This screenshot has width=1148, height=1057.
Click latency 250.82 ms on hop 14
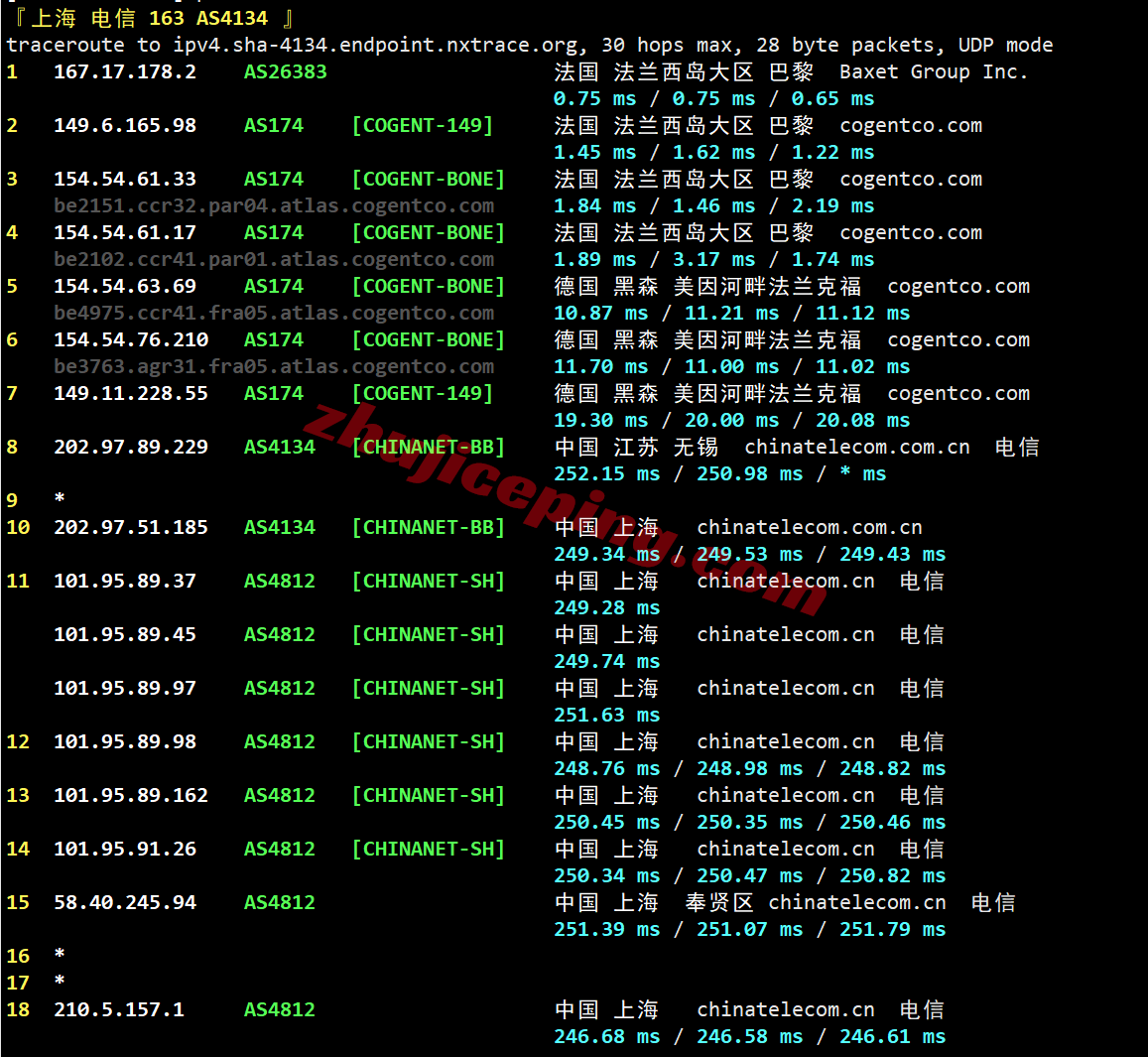pos(892,875)
